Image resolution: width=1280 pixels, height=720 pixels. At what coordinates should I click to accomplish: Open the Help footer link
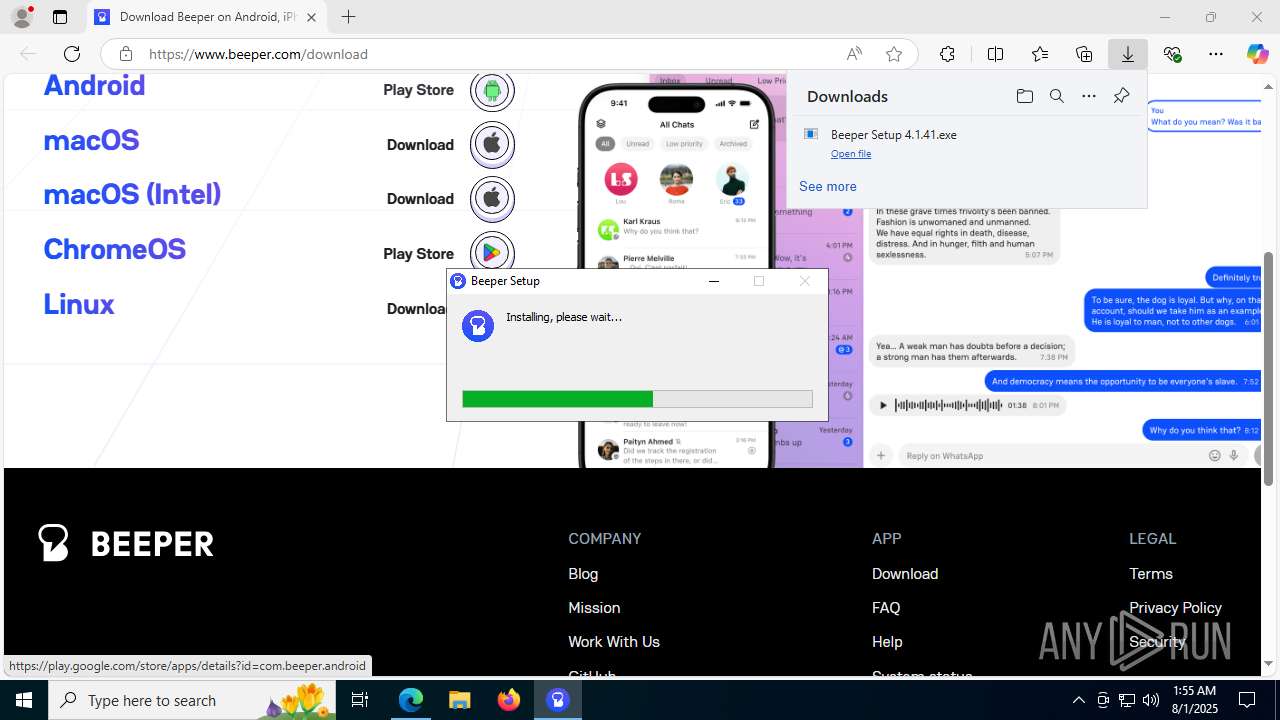pyautogui.click(x=887, y=641)
